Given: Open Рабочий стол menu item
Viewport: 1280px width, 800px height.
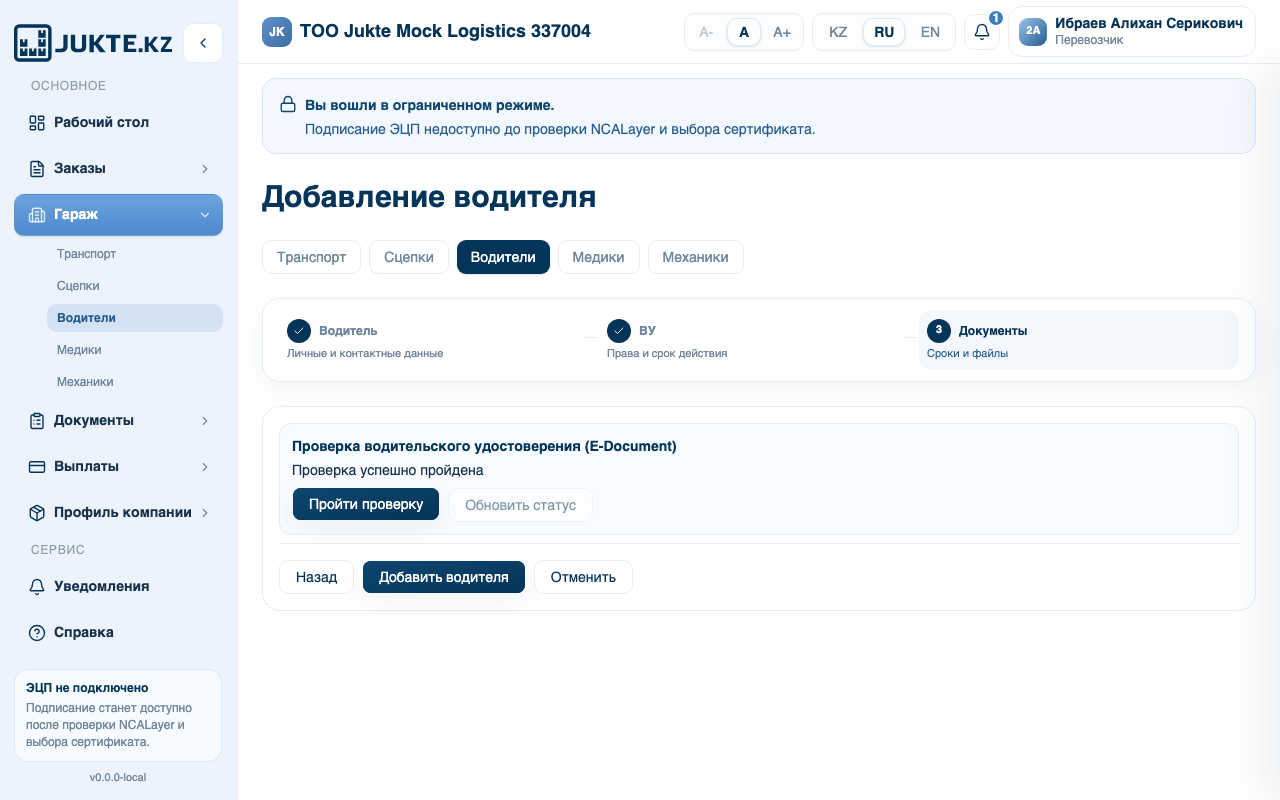Looking at the screenshot, I should click(118, 123).
